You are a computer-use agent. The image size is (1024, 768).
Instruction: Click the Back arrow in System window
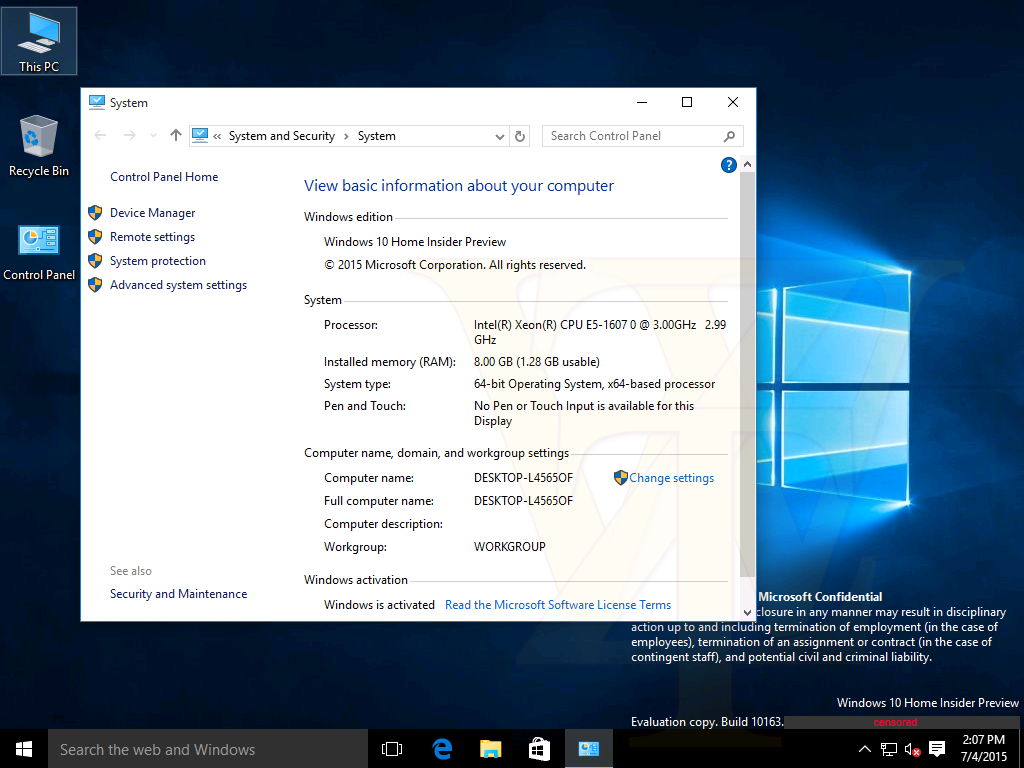100,135
